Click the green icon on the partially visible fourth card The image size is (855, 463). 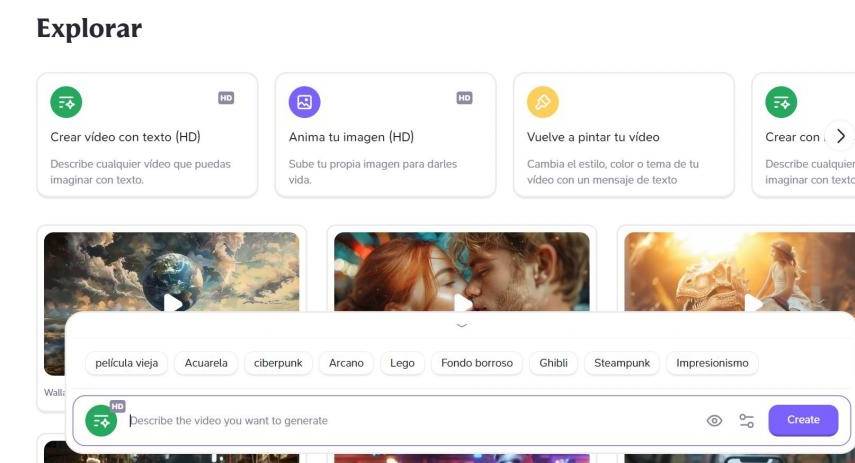[781, 102]
